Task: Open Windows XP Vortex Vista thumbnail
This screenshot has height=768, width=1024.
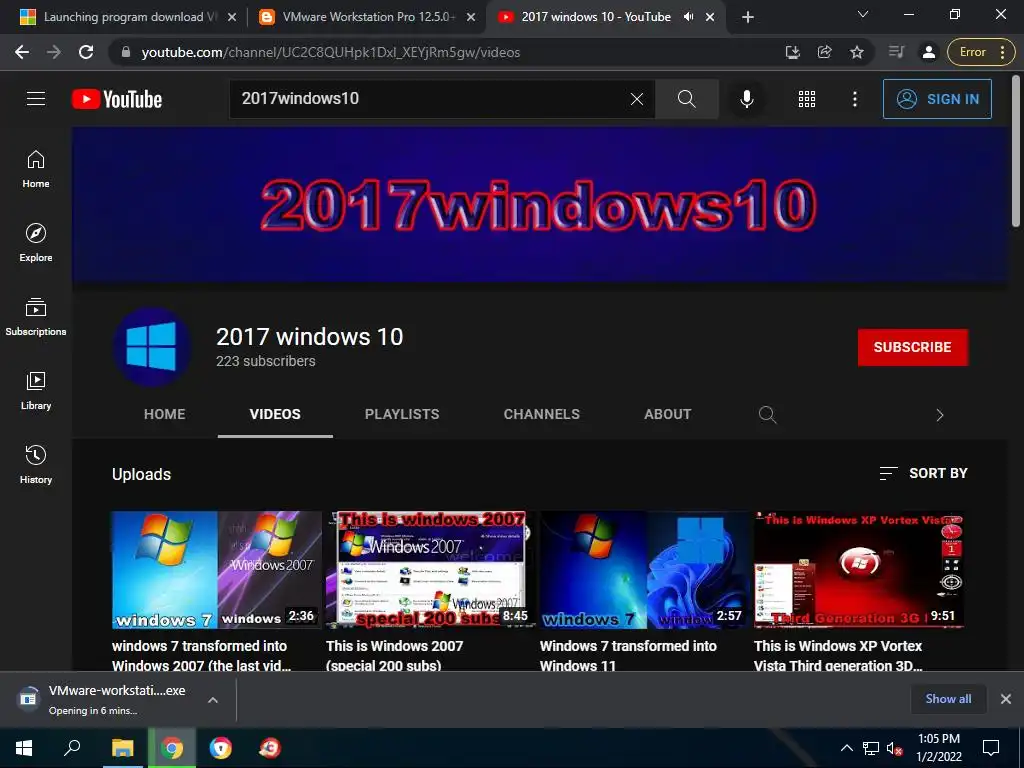Action: click(x=859, y=569)
